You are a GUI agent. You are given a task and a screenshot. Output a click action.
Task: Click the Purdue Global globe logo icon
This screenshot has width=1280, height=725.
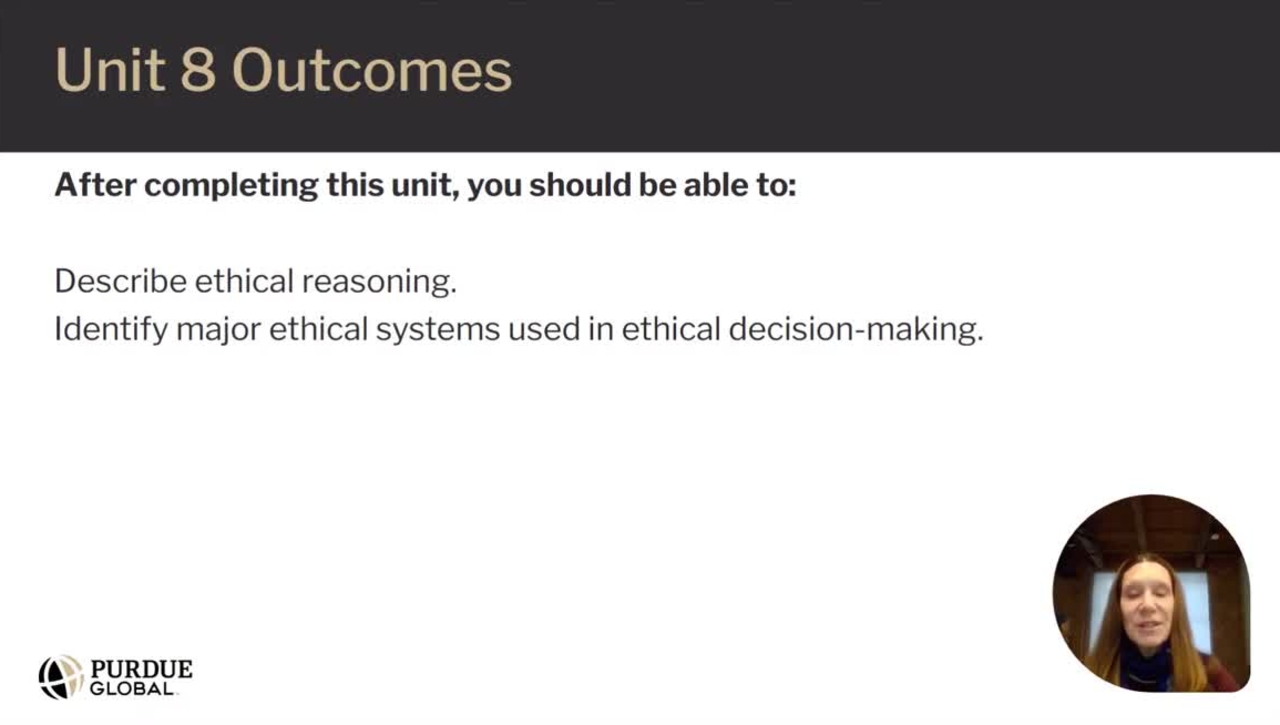click(60, 677)
